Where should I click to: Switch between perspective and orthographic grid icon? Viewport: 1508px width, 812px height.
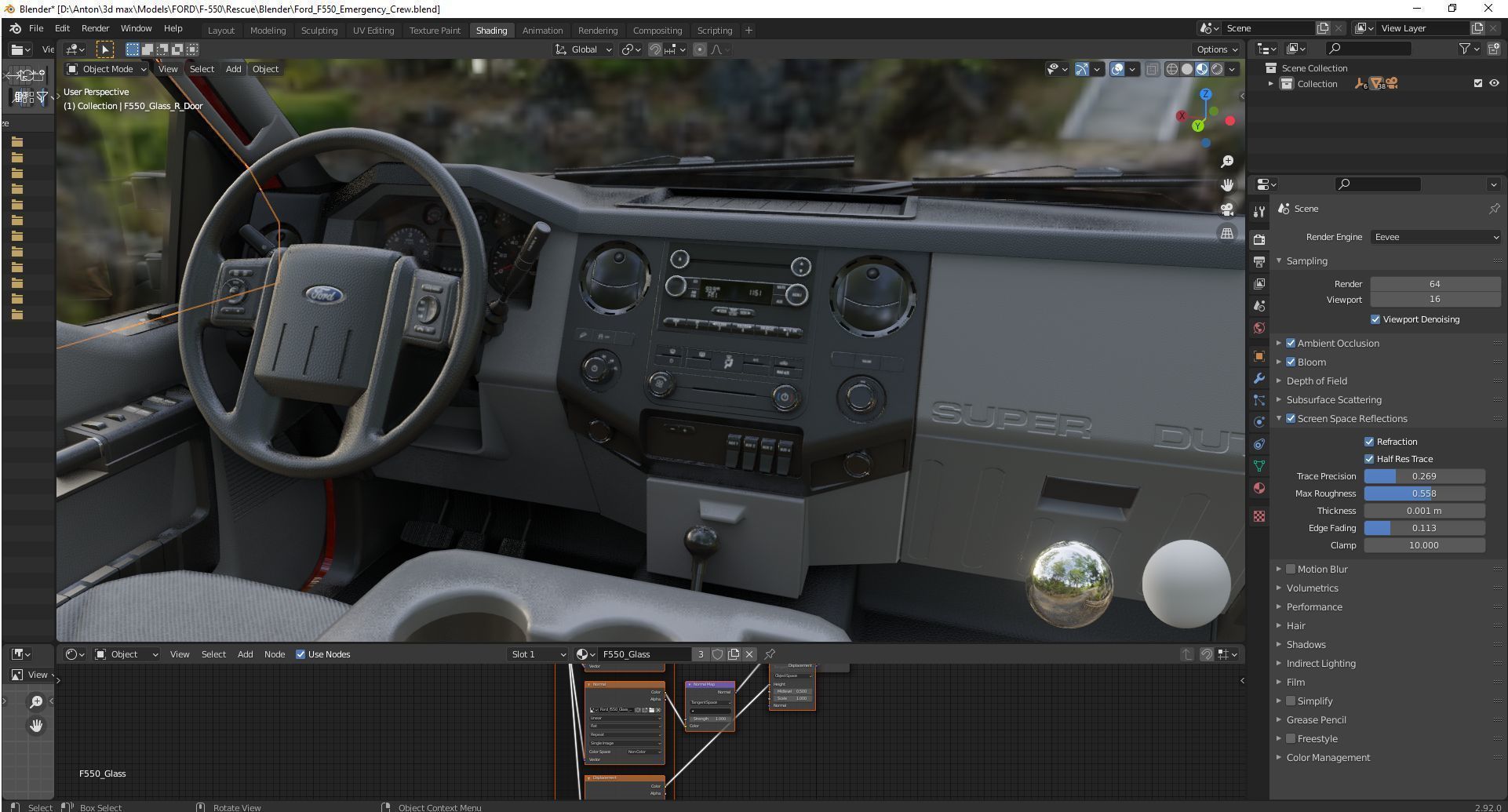coord(1227,233)
